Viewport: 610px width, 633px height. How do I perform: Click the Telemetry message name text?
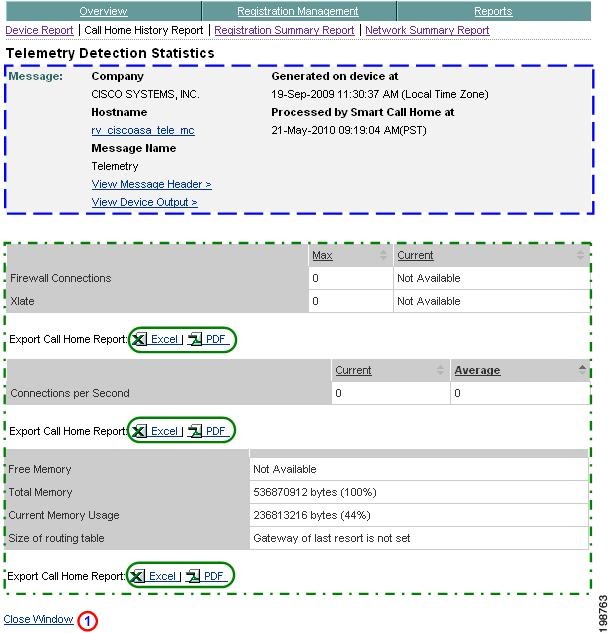[x=115, y=166]
